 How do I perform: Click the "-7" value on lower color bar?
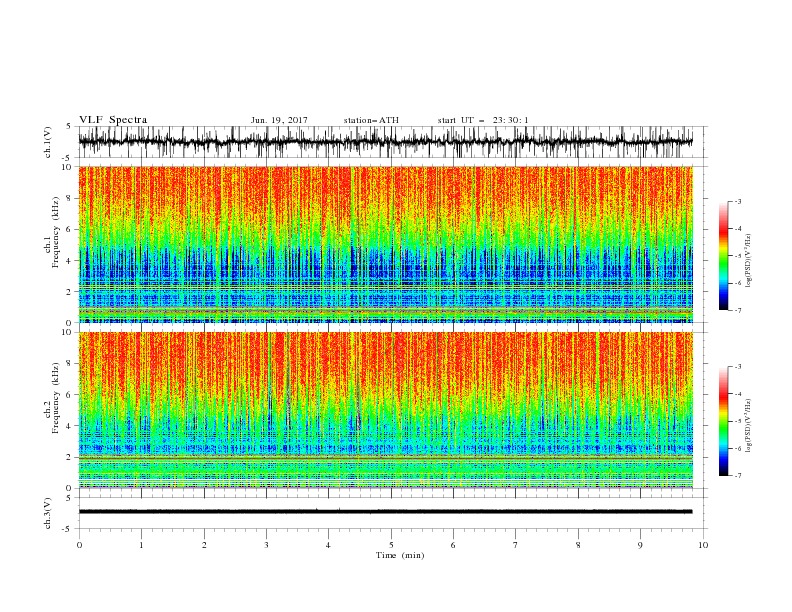(x=738, y=475)
